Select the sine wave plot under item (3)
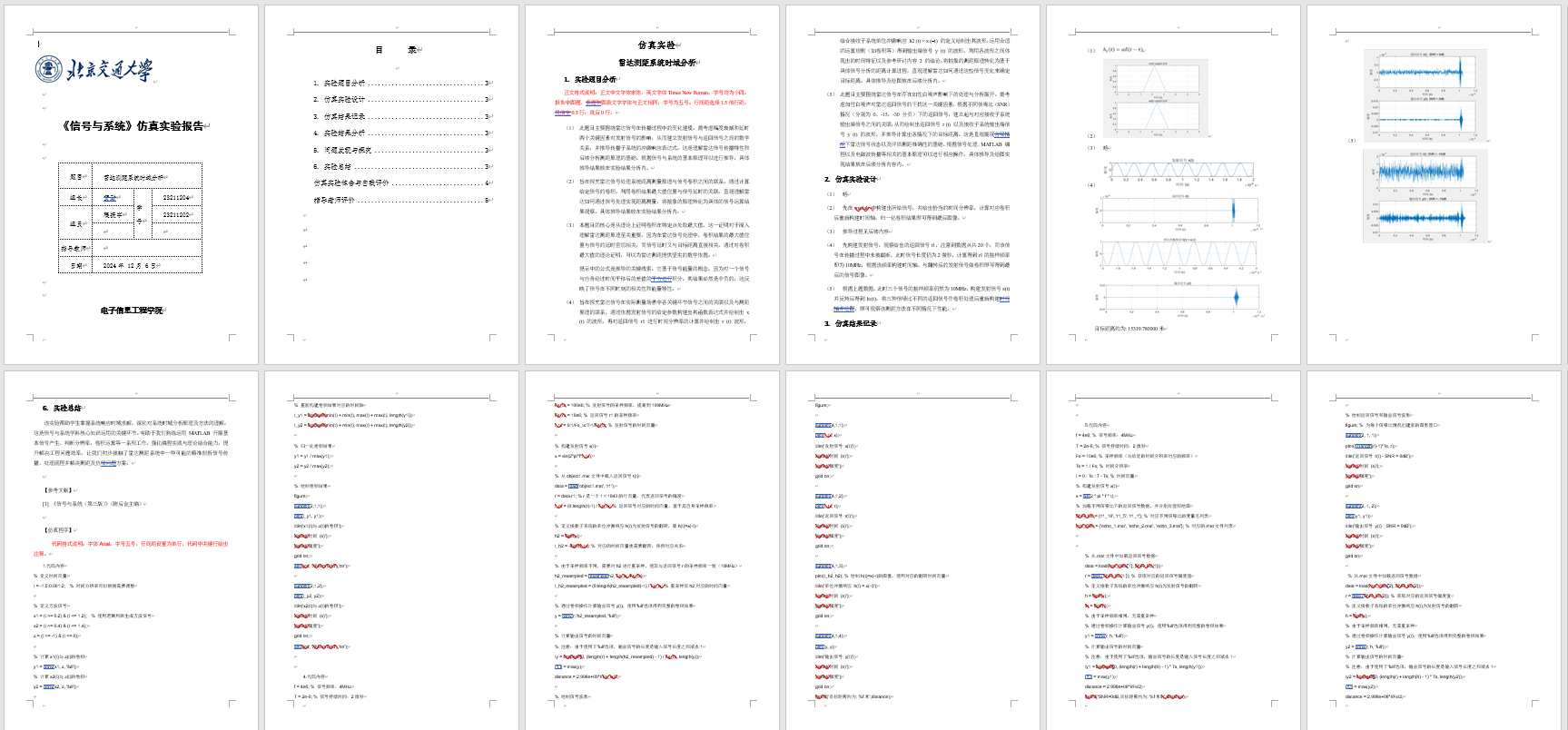The height and width of the screenshot is (730, 1568). tap(1178, 173)
